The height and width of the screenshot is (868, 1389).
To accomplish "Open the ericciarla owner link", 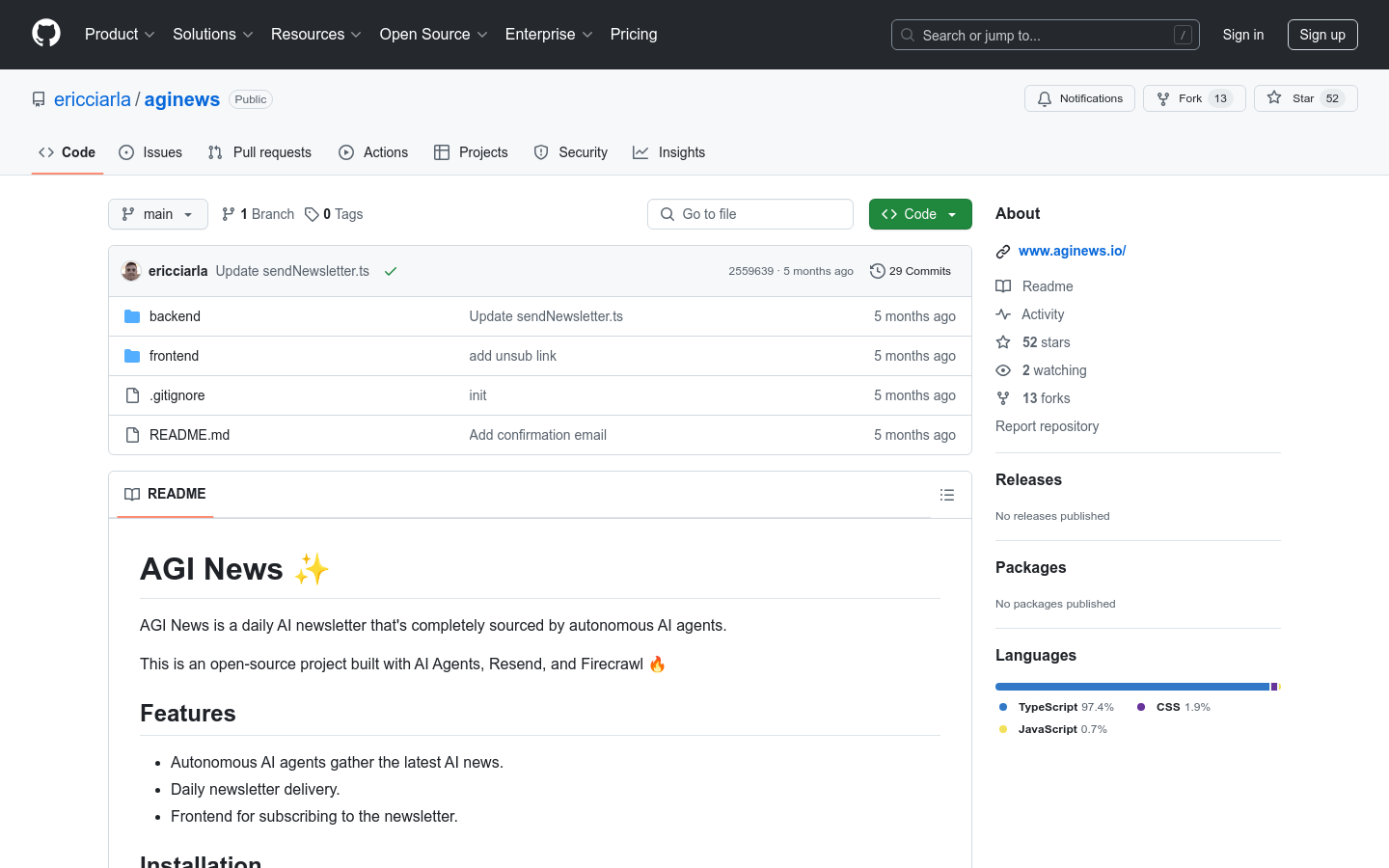I will click(x=93, y=99).
